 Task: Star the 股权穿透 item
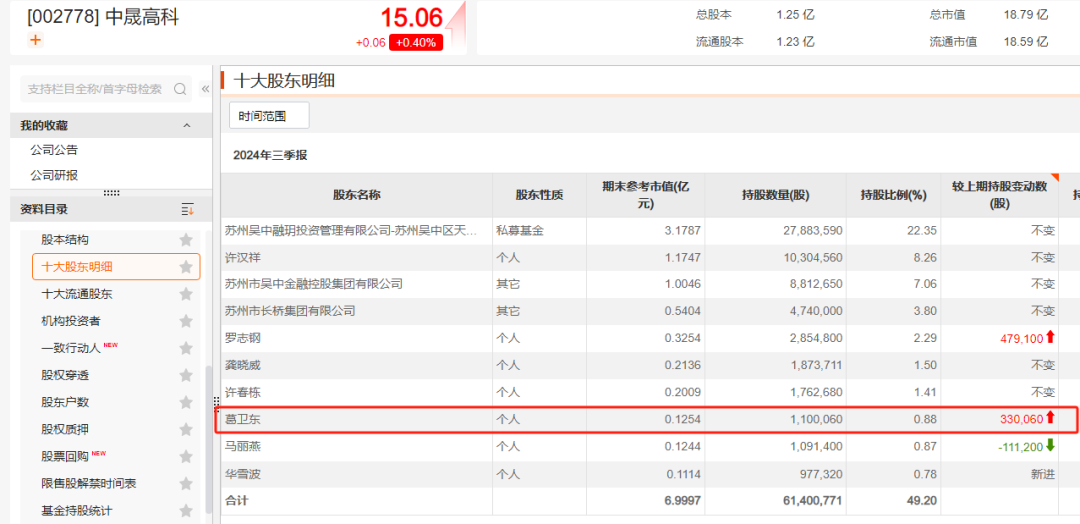click(186, 375)
